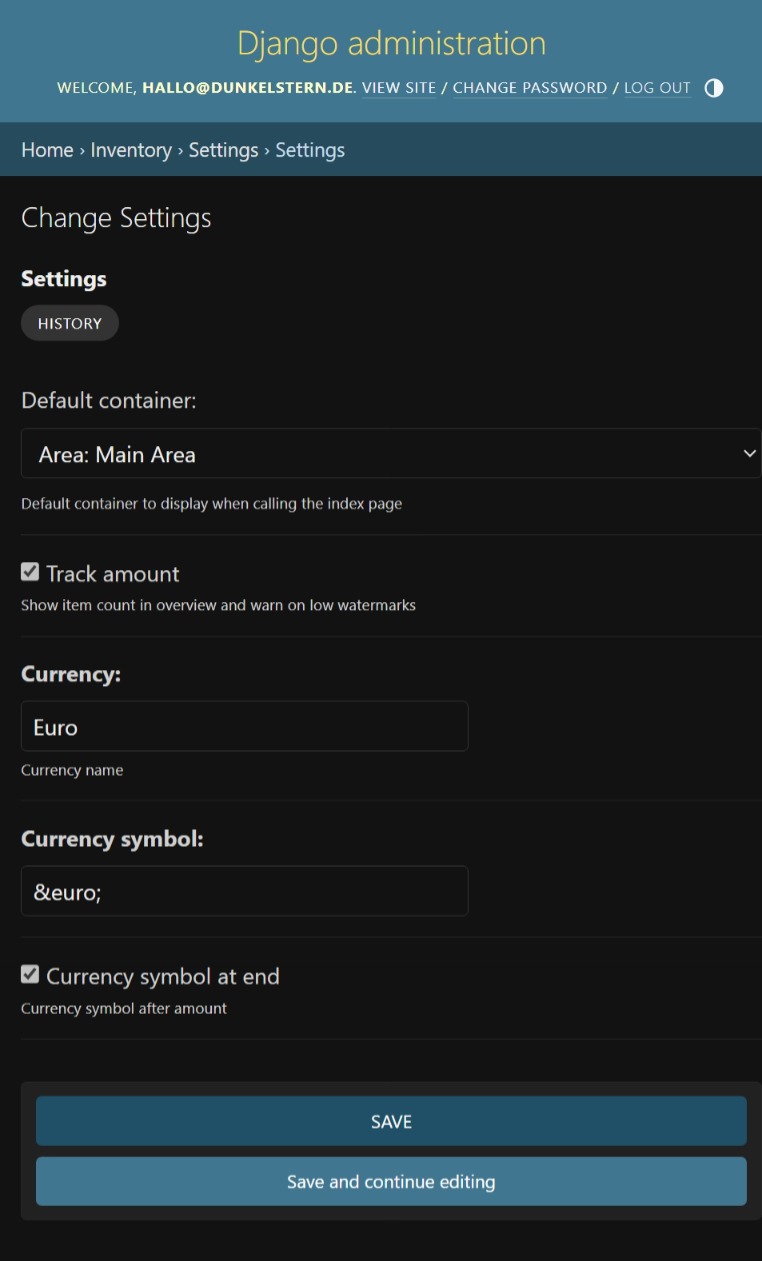Open the CHANGE PASSWORD link
Image resolution: width=762 pixels, height=1261 pixels.
tap(530, 88)
